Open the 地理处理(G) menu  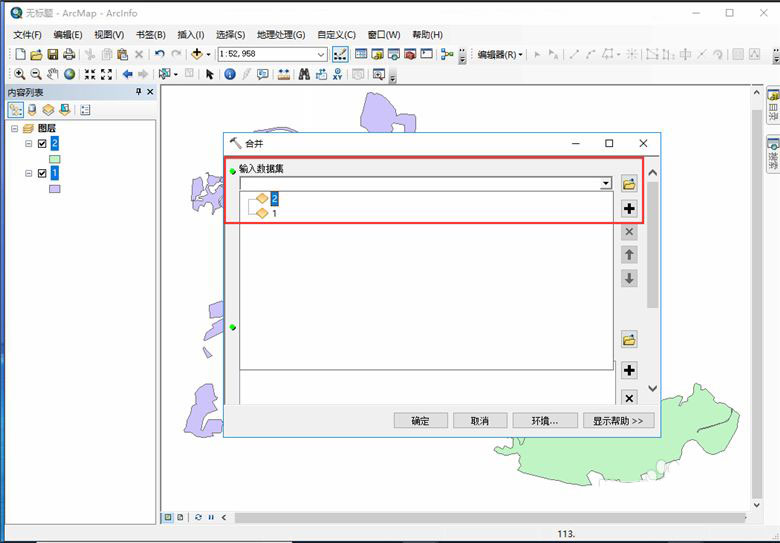[x=281, y=35]
